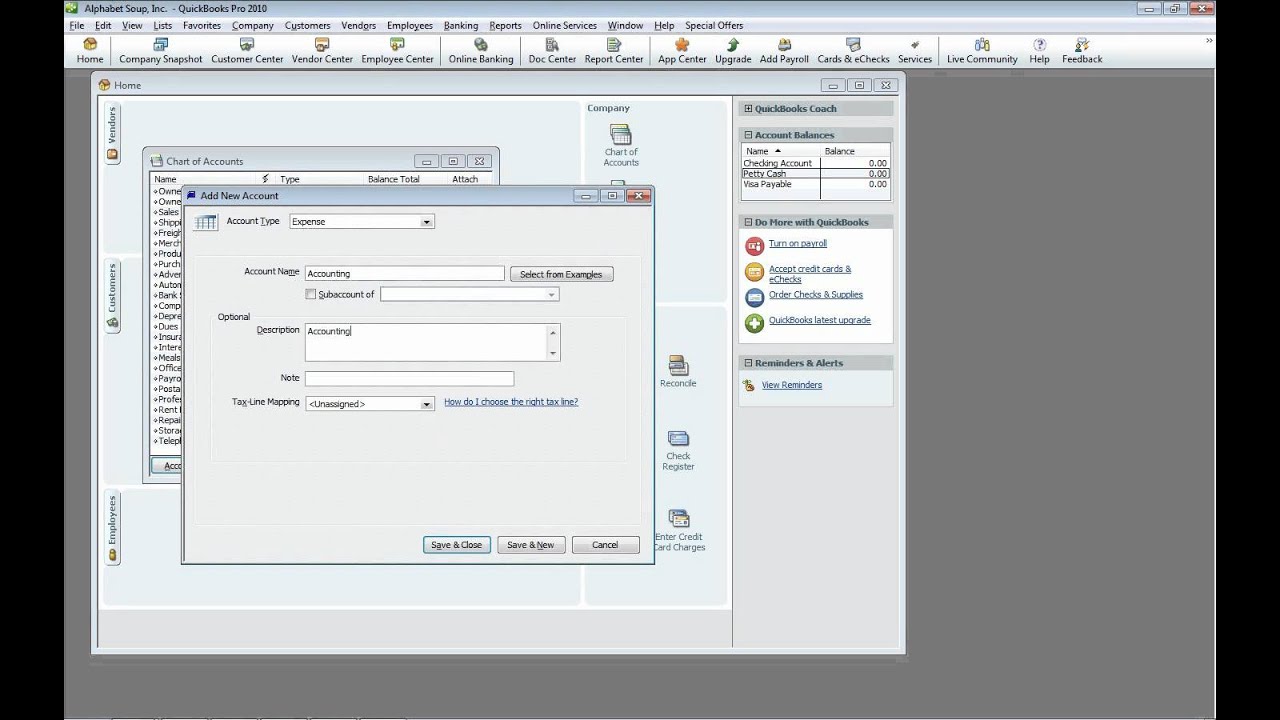The width and height of the screenshot is (1280, 720).
Task: Open the Special Offers menu
Action: pos(714,25)
